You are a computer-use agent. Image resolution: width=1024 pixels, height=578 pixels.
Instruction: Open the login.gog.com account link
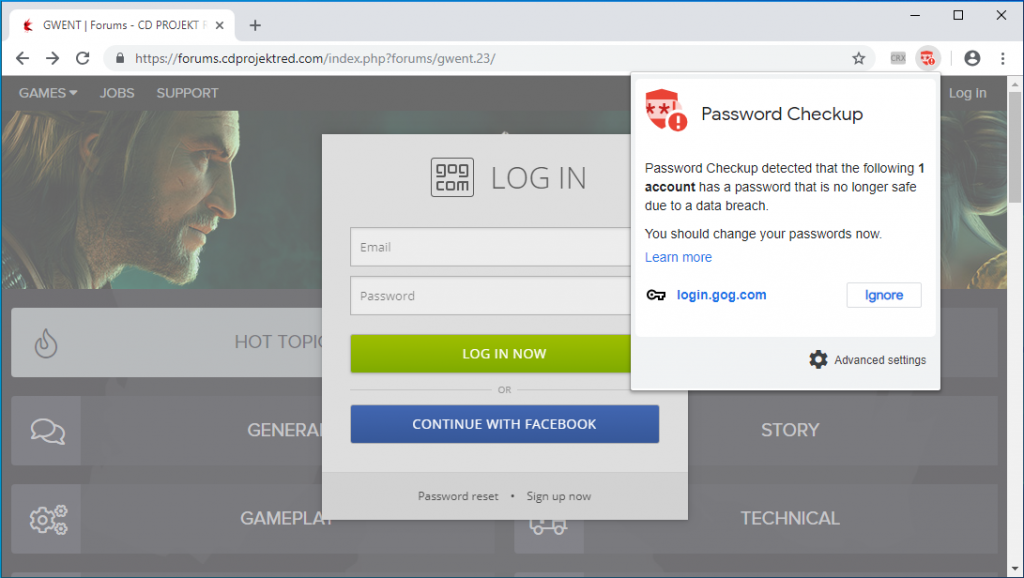tap(722, 295)
